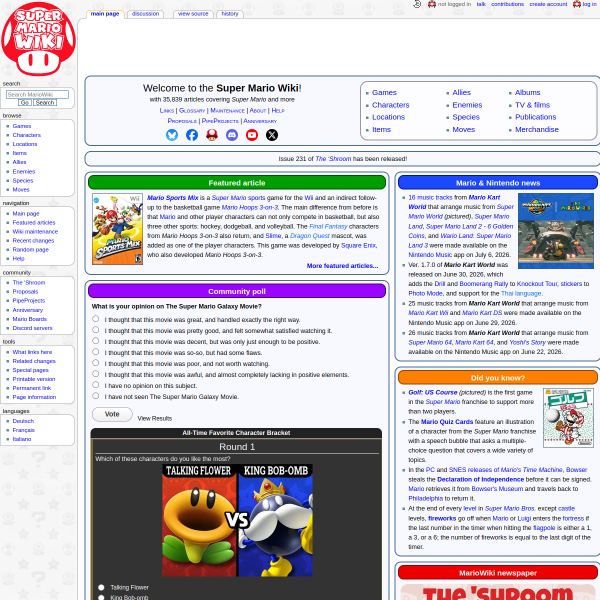
Task: Open the contributions link in the header
Action: 507,4
